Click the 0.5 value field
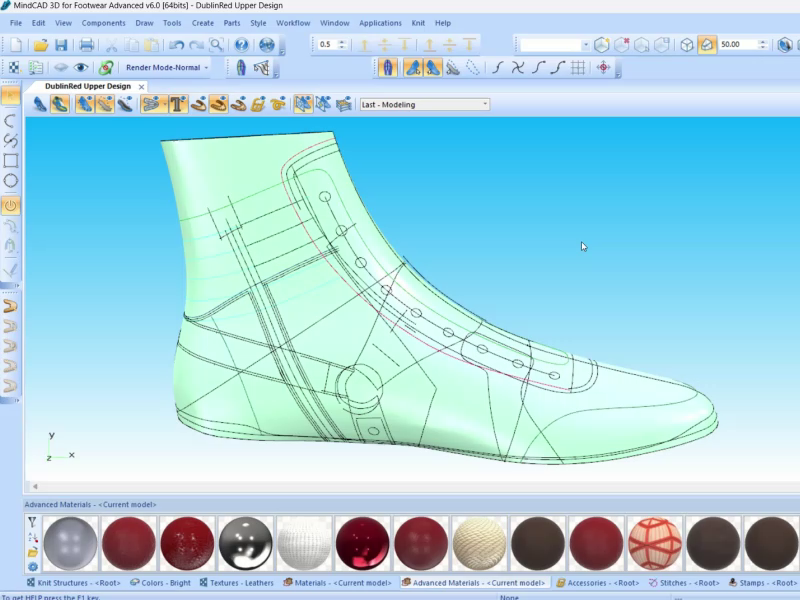Image resolution: width=800 pixels, height=600 pixels. pyautogui.click(x=327, y=44)
